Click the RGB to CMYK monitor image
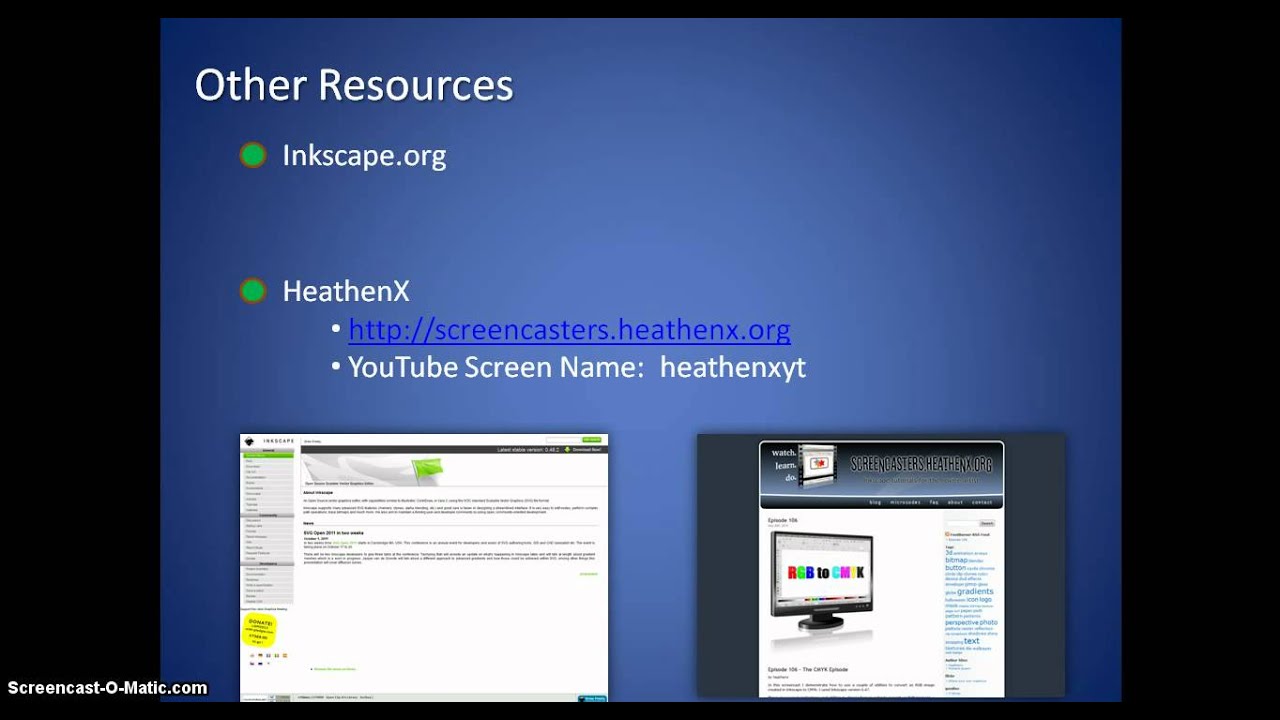Viewport: 1280px width, 720px height. pos(822,580)
